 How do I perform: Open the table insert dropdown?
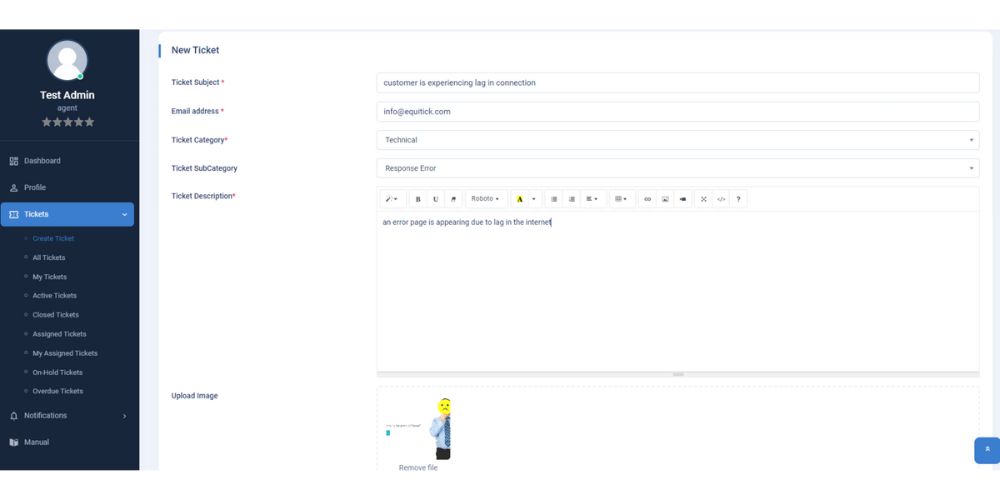[621, 199]
